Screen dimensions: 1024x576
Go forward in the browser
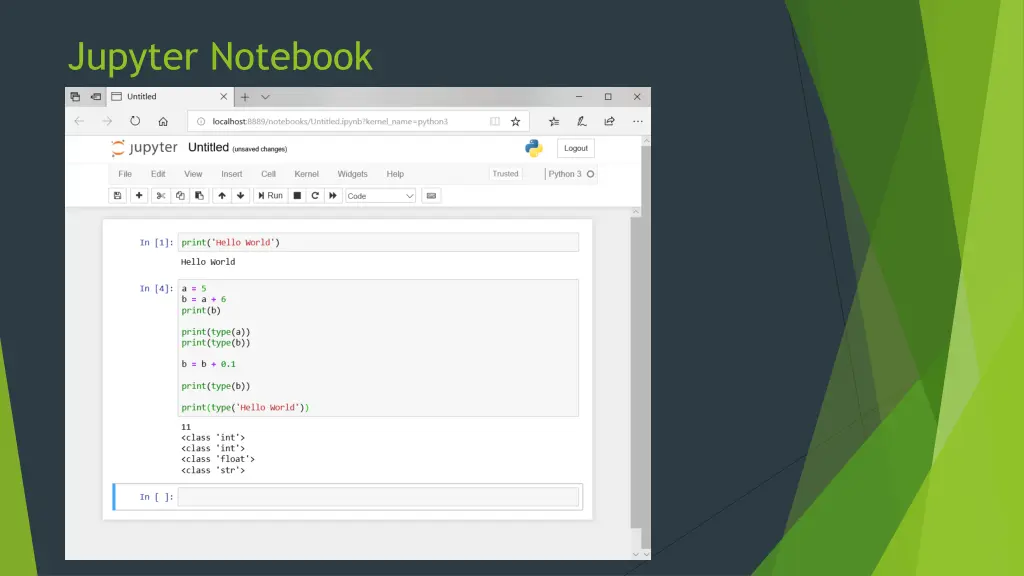point(107,121)
